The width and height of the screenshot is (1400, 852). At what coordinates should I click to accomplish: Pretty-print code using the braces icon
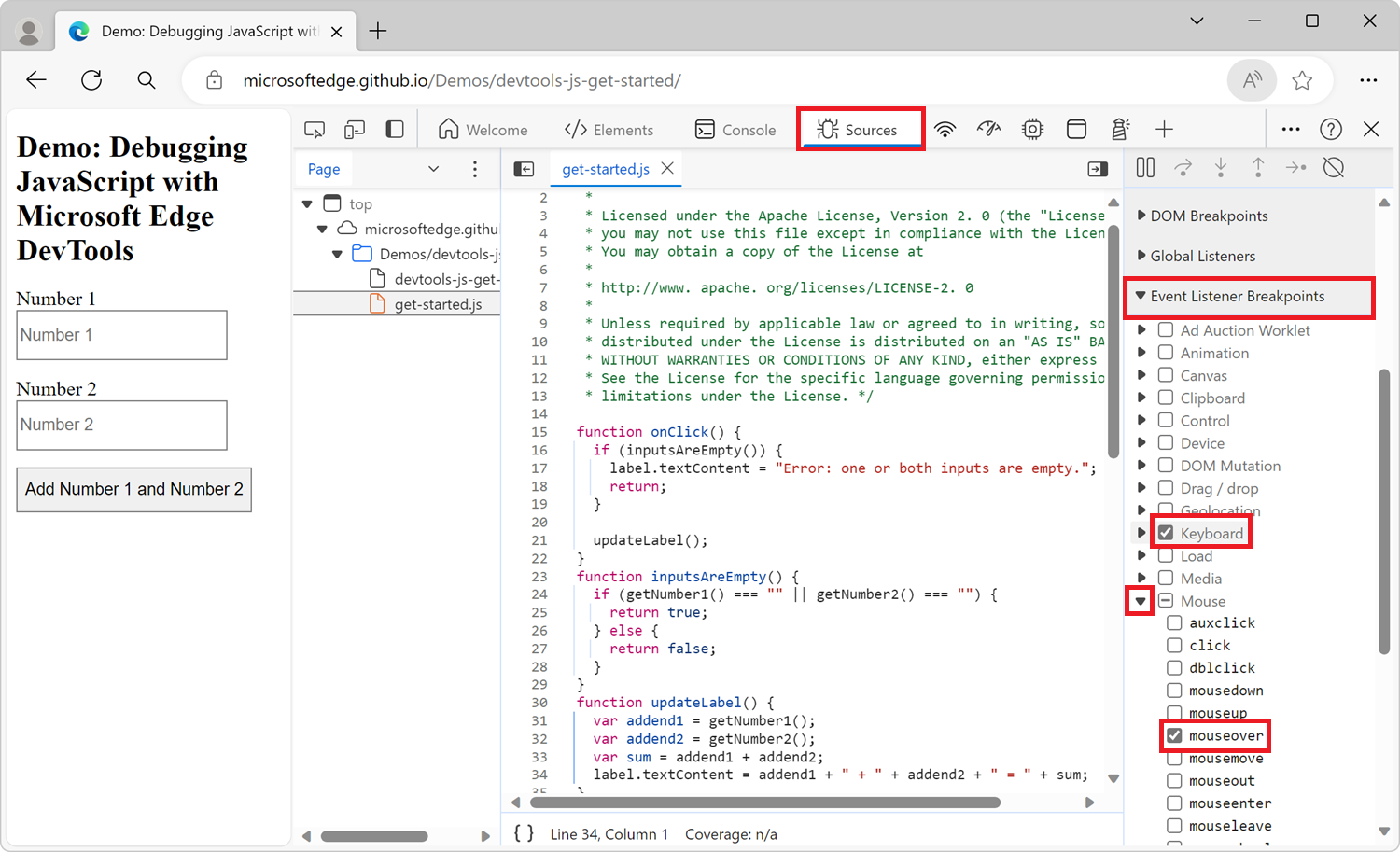pyautogui.click(x=523, y=832)
